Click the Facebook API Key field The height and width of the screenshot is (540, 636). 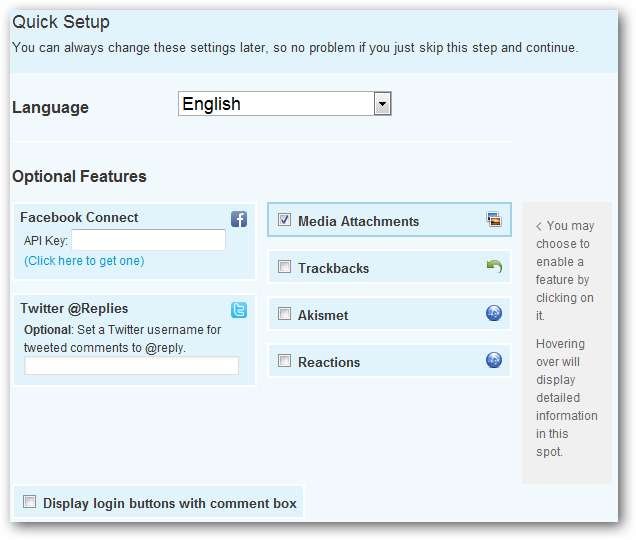point(148,240)
